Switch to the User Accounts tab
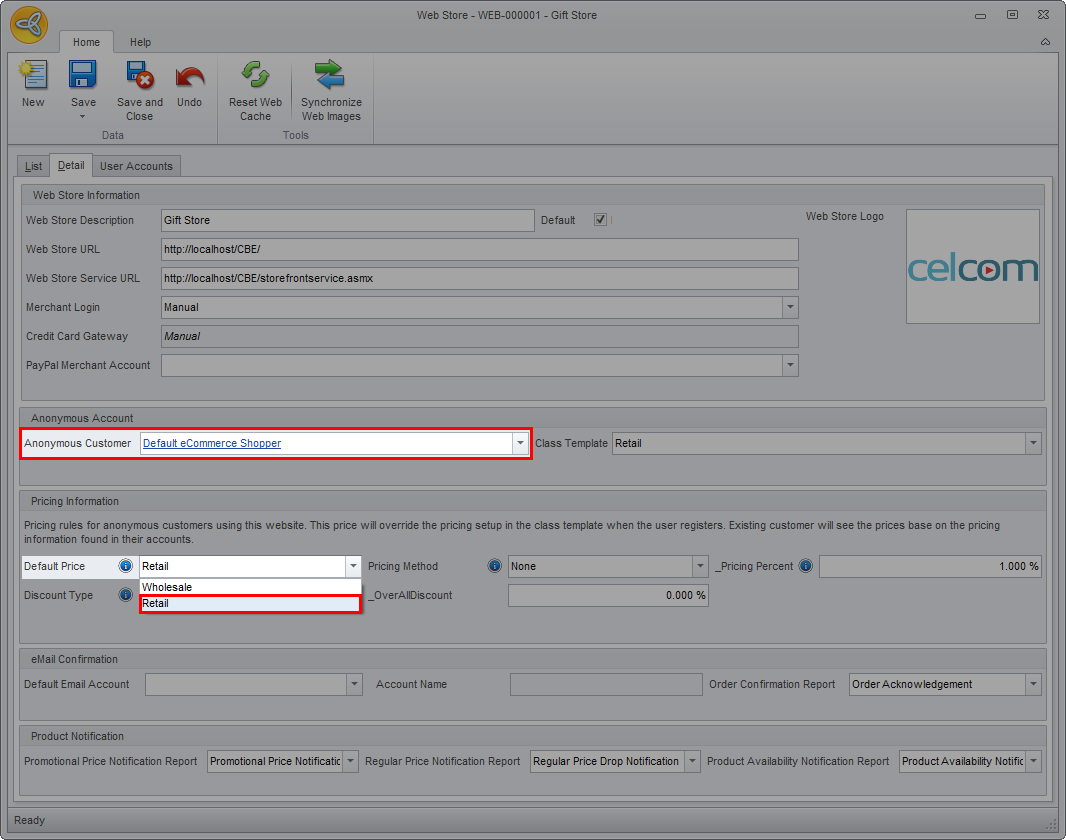The height and width of the screenshot is (840, 1066). (x=136, y=166)
